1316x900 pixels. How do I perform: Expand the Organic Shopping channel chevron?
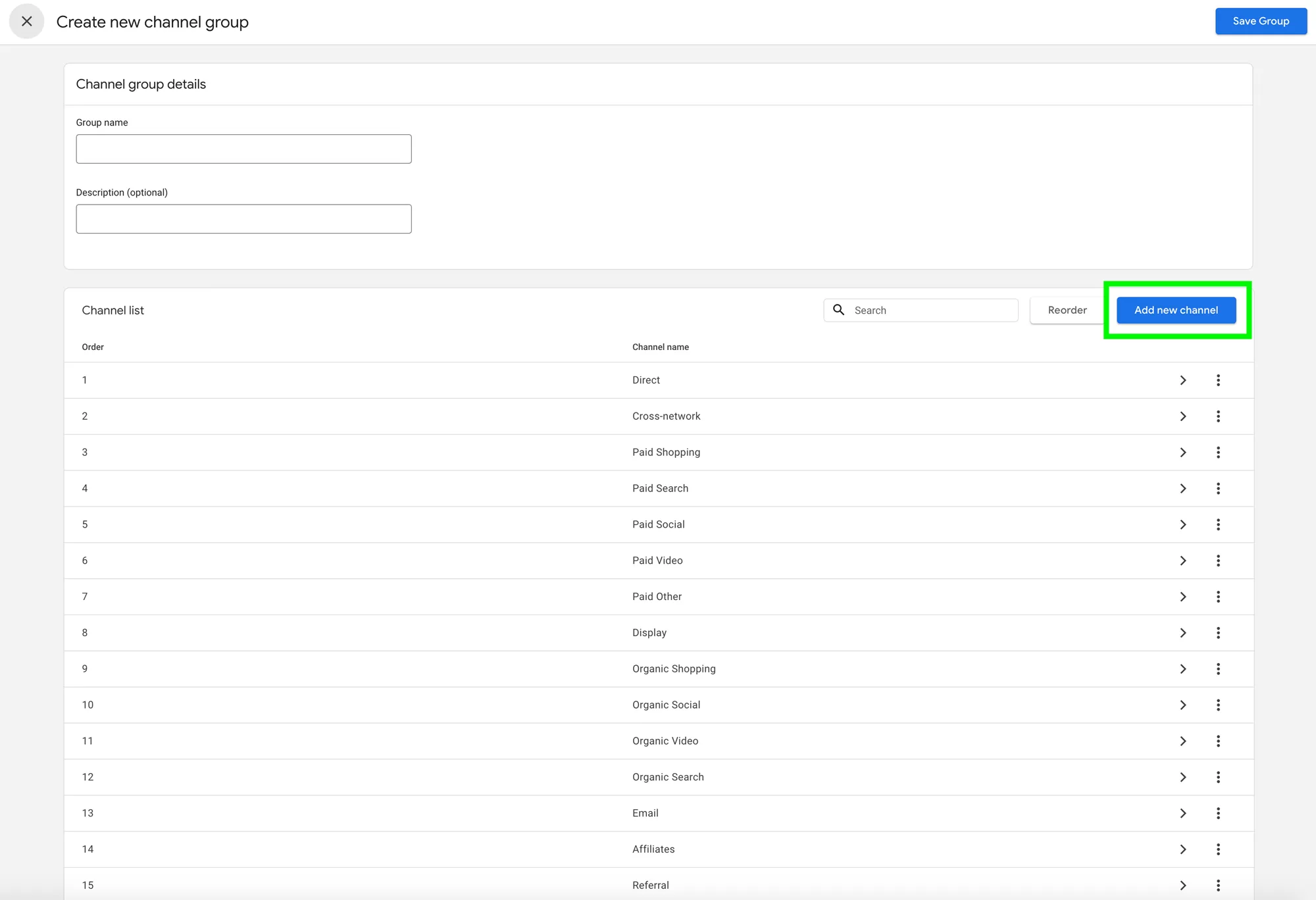click(x=1182, y=669)
